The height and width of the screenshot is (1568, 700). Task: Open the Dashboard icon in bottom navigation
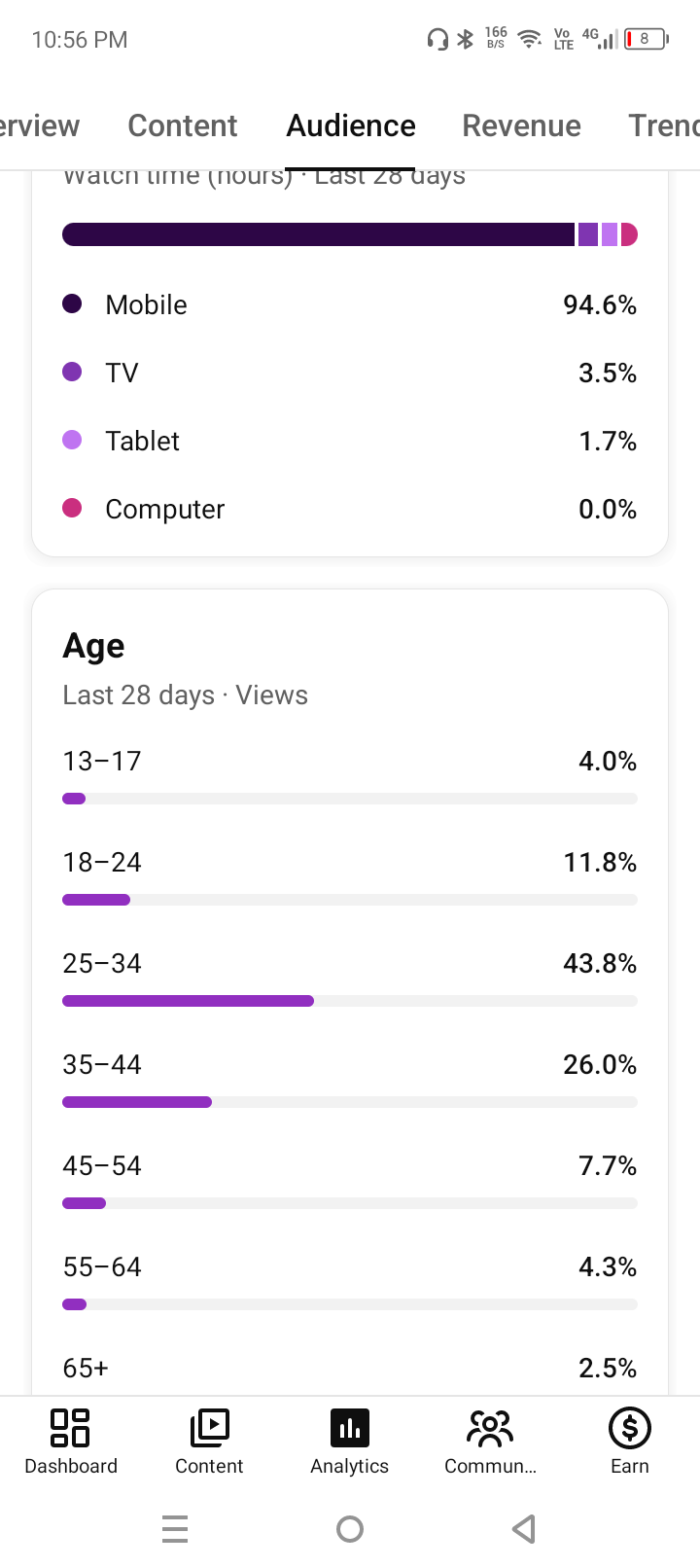click(x=70, y=1428)
